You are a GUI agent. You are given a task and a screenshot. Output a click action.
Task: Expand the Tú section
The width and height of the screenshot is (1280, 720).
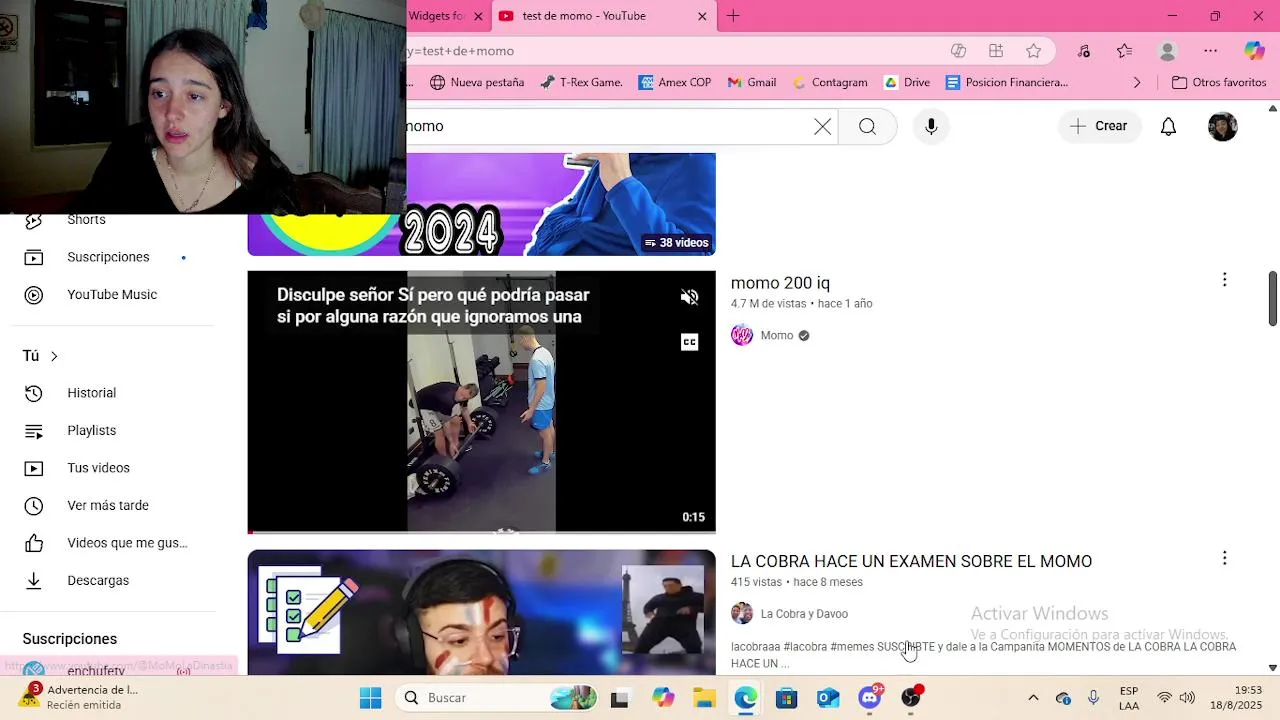coord(41,356)
